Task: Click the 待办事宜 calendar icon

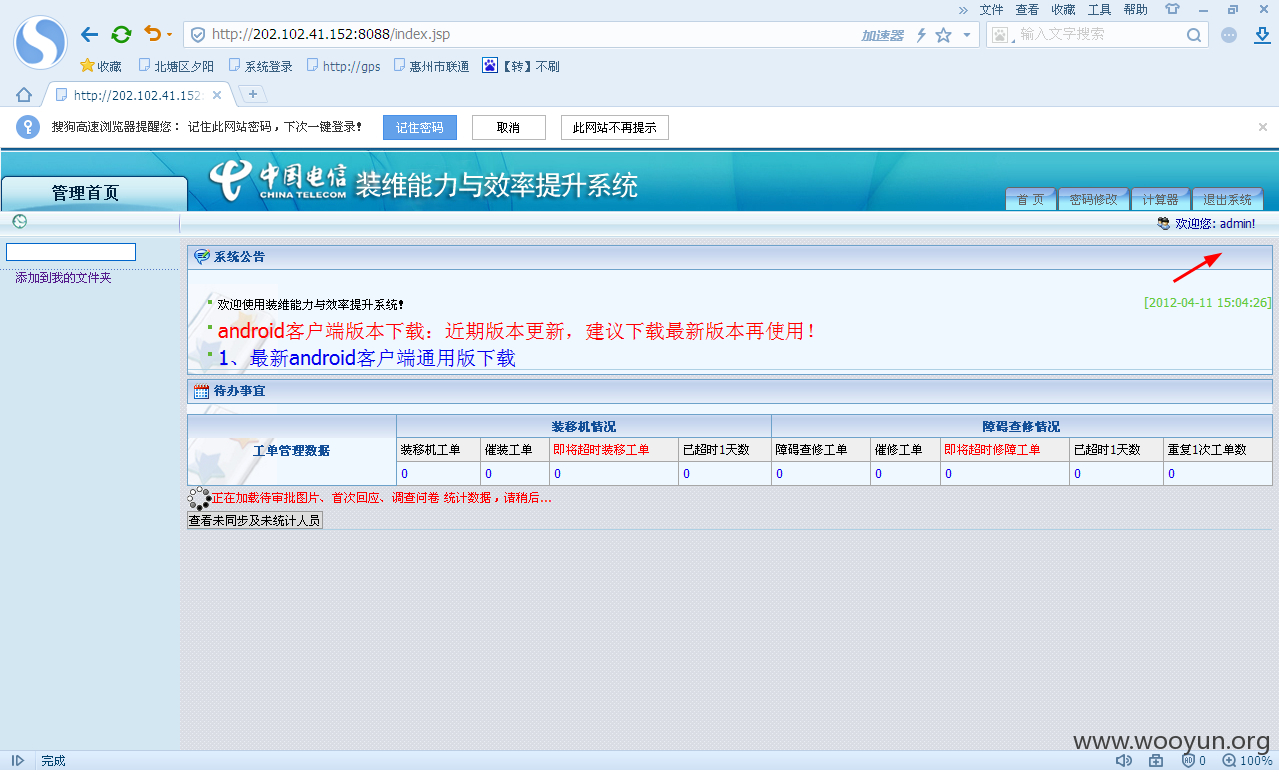Action: point(201,392)
